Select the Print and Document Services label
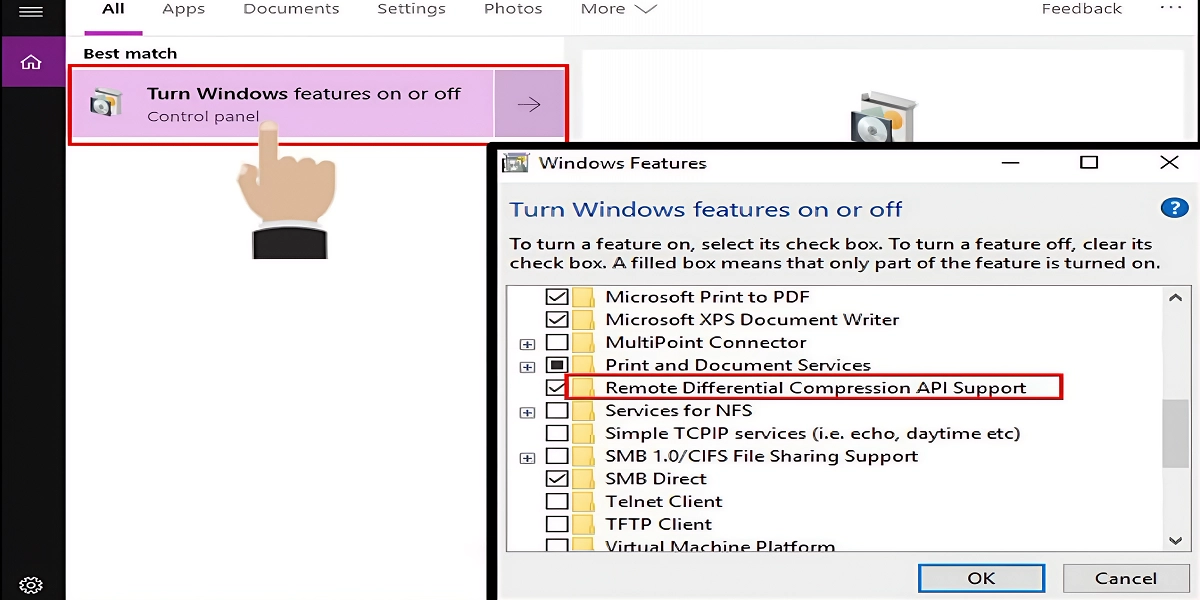This screenshot has height=600, width=1200. [738, 365]
